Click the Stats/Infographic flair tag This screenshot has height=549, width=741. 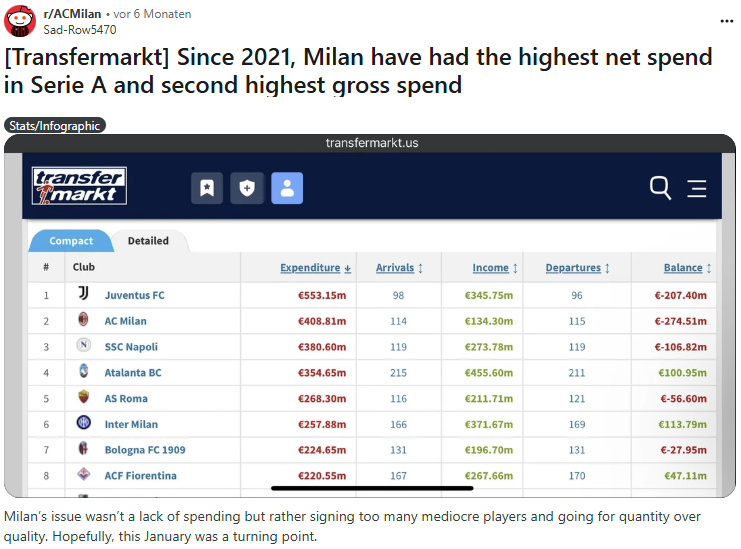click(x=55, y=126)
